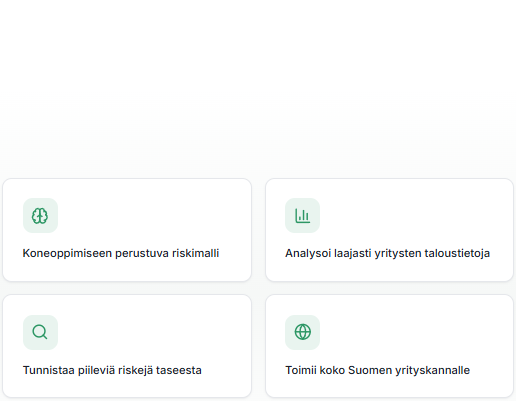Open the Toimii koko Suomen yrityskannalle text
This screenshot has height=401, width=516.
(x=377, y=370)
